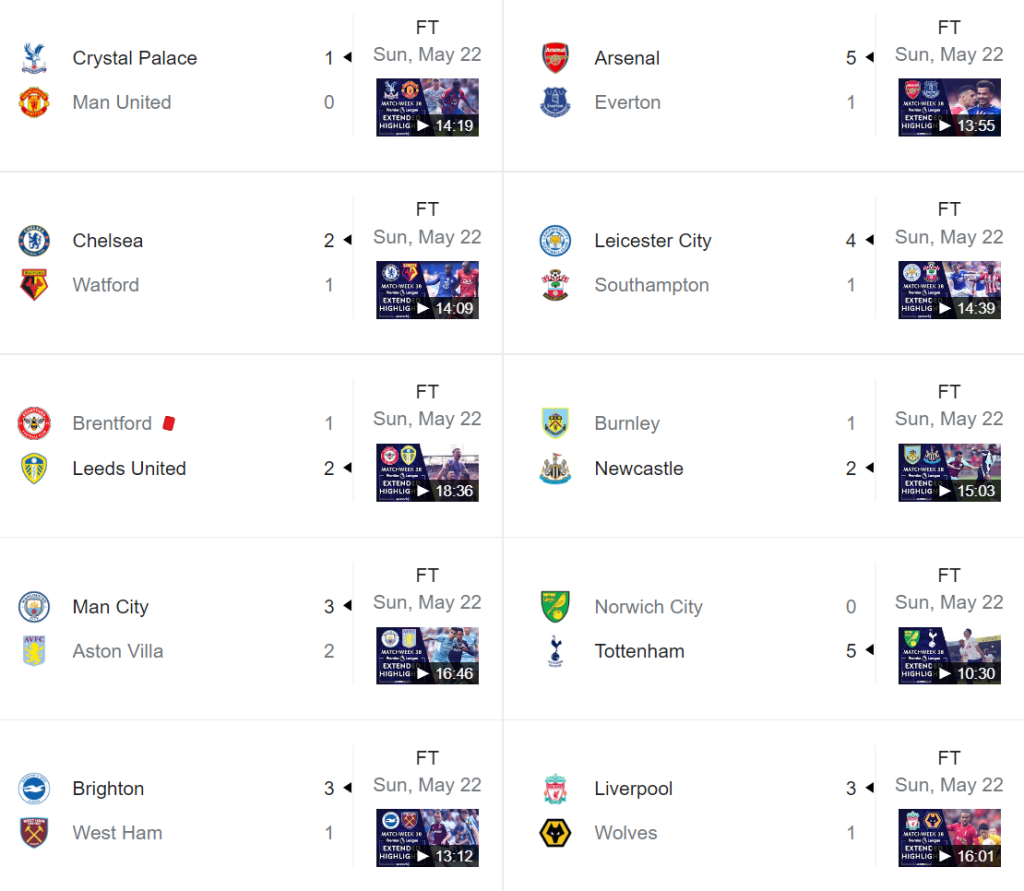
Task: Click the Tottenham club crest
Action: pyautogui.click(x=556, y=651)
